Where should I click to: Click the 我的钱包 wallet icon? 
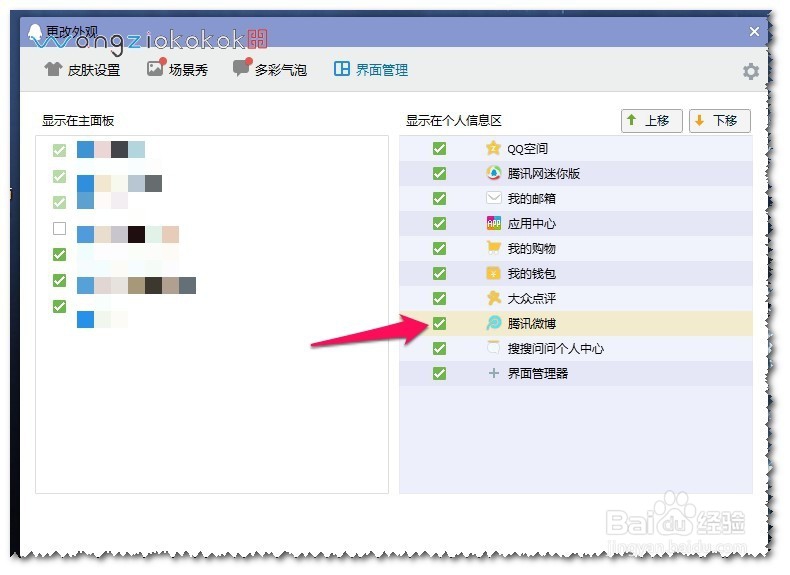click(493, 273)
